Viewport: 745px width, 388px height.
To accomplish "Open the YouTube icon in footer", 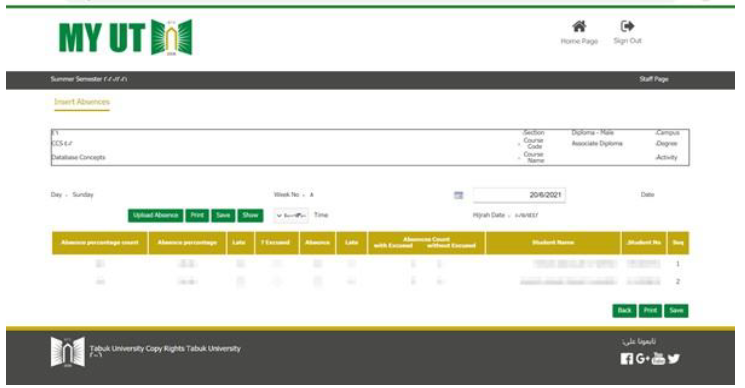I will point(658,358).
